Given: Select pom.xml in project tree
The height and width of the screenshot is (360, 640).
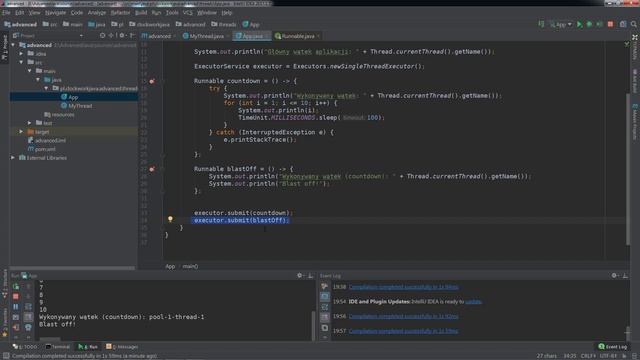Looking at the screenshot, I should [x=45, y=149].
